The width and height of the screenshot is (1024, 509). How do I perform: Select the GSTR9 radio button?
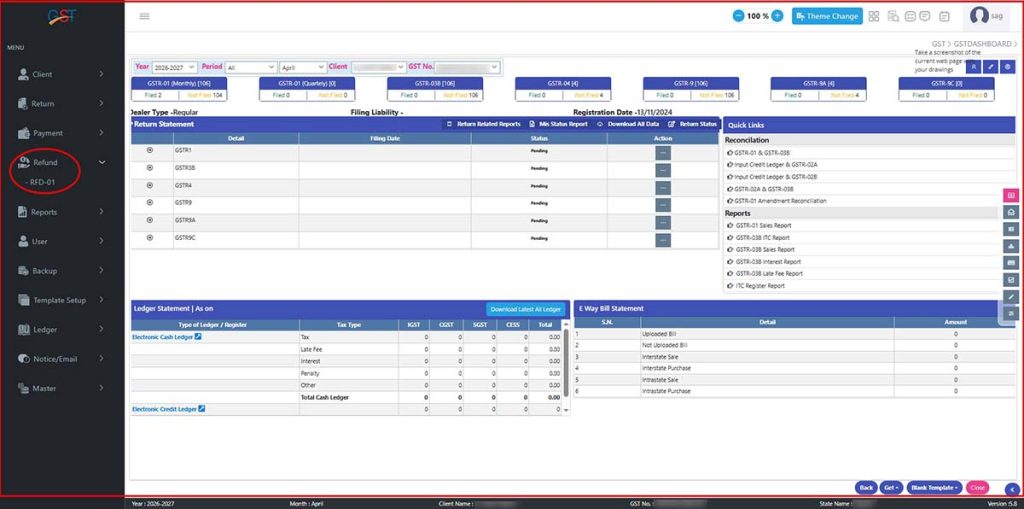(x=150, y=203)
